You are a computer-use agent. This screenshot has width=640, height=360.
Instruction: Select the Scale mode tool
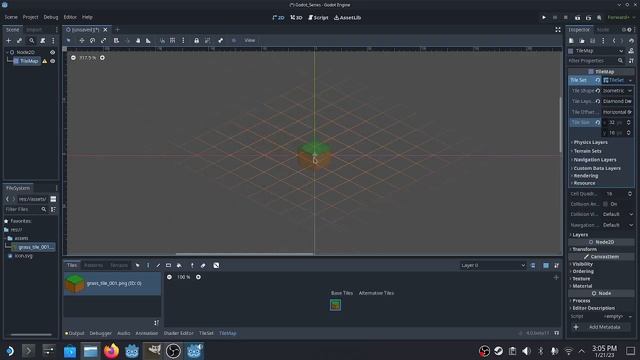point(104,40)
